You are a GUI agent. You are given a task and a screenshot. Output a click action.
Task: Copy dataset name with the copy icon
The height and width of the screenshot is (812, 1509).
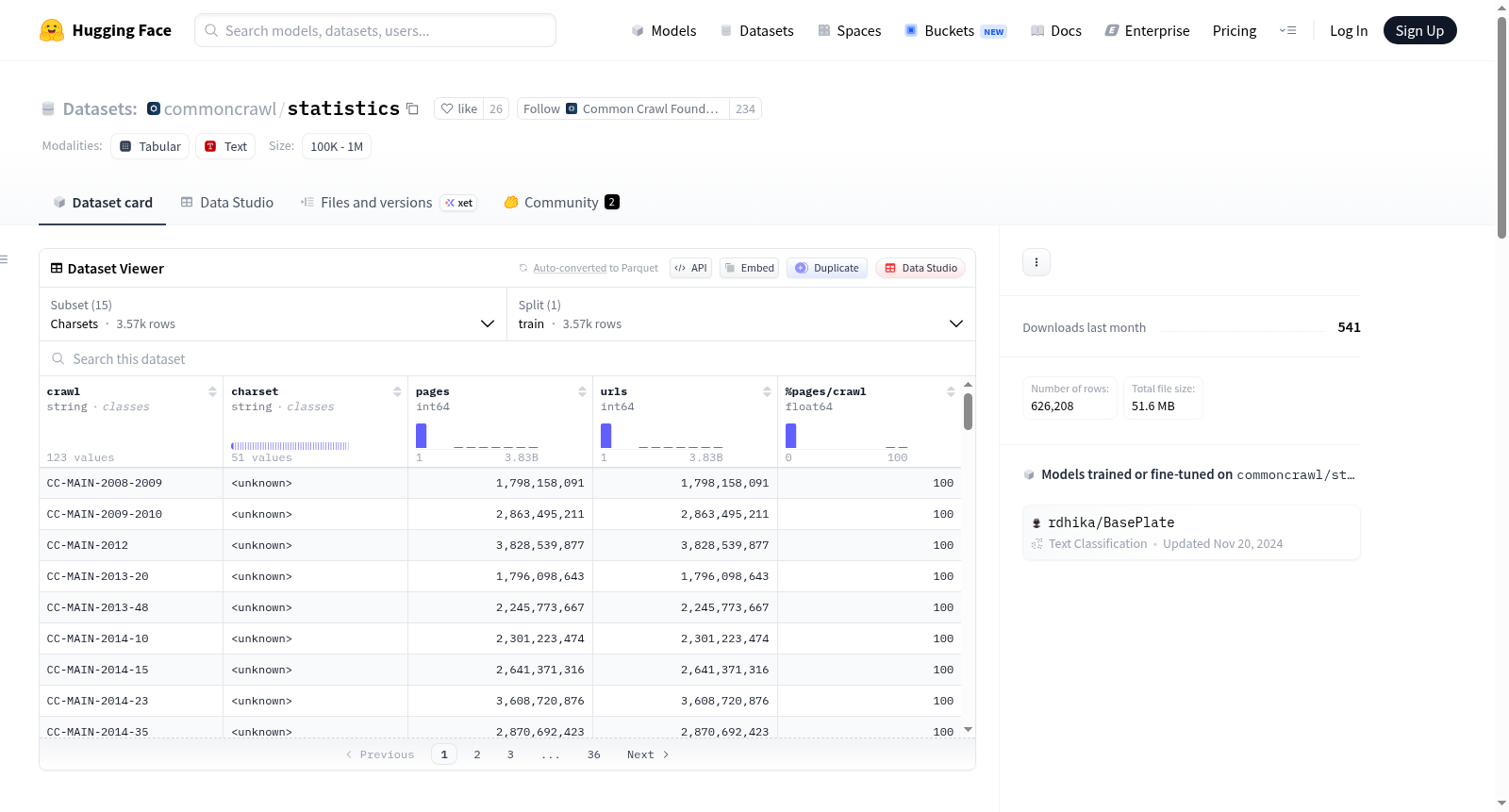[x=412, y=108]
